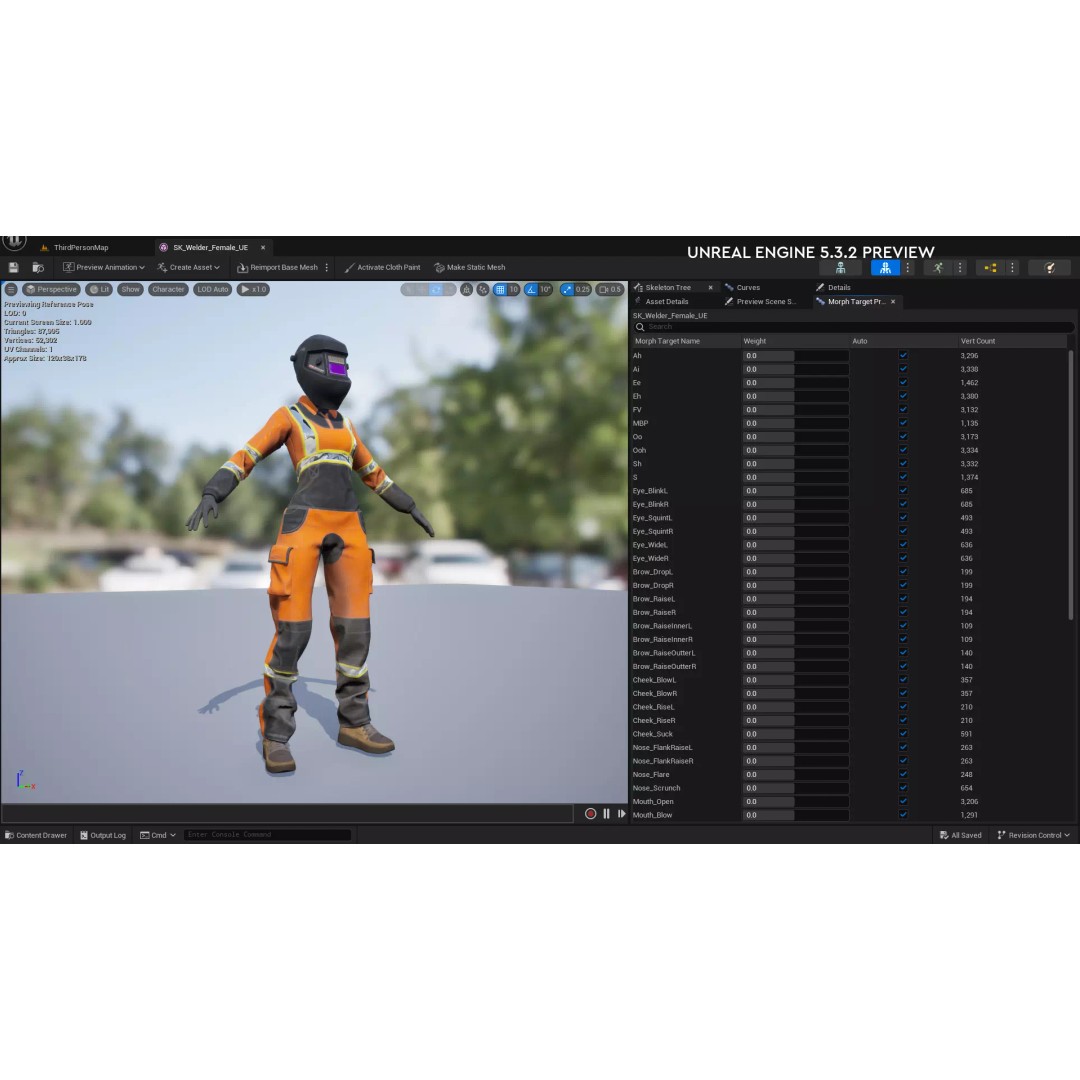Viewport: 1080px width, 1080px height.
Task: Open the playback speed x1.0 dropdown
Action: tap(253, 289)
